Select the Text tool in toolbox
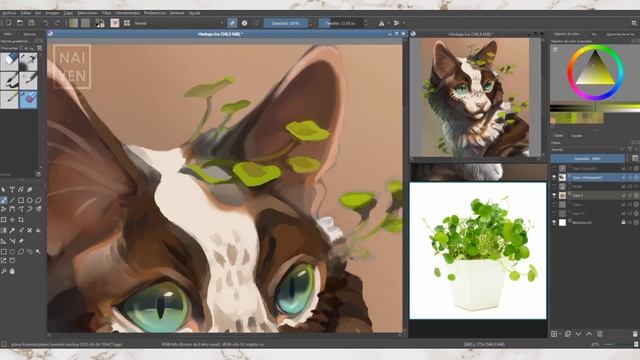 (12, 190)
